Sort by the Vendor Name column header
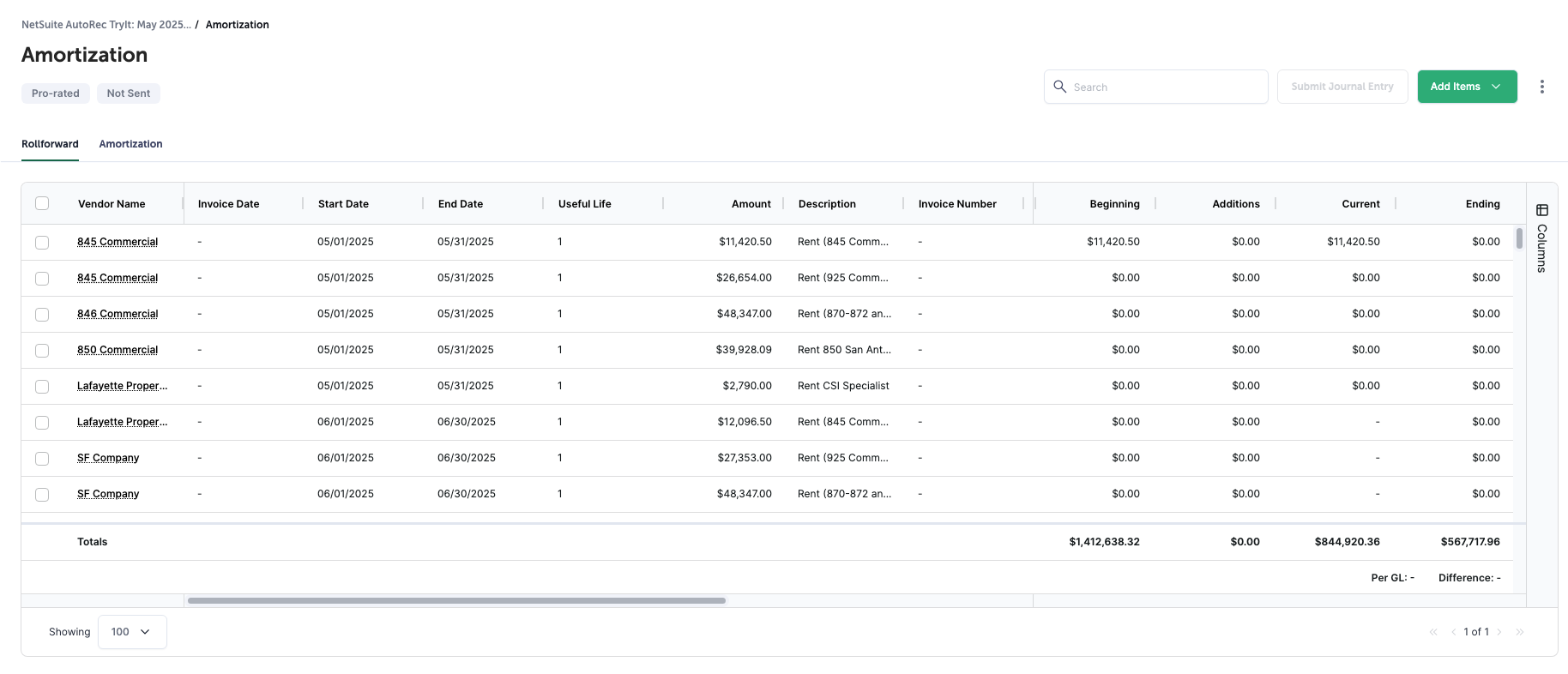 pyautogui.click(x=112, y=204)
